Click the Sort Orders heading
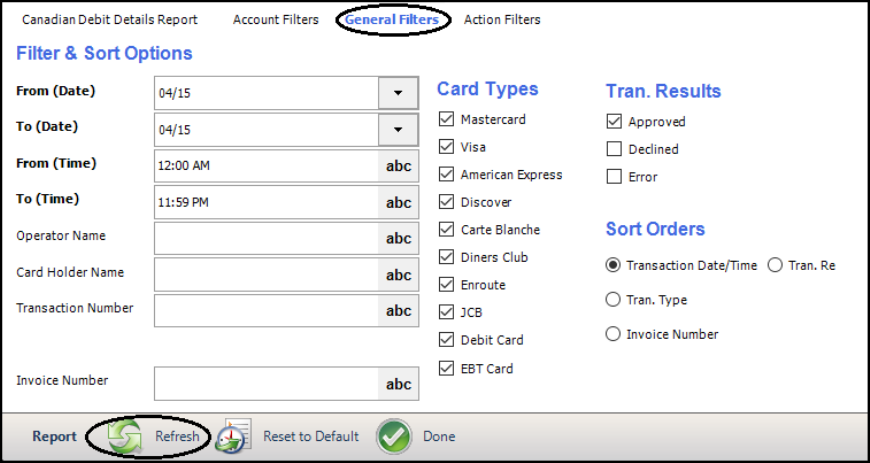 (655, 229)
